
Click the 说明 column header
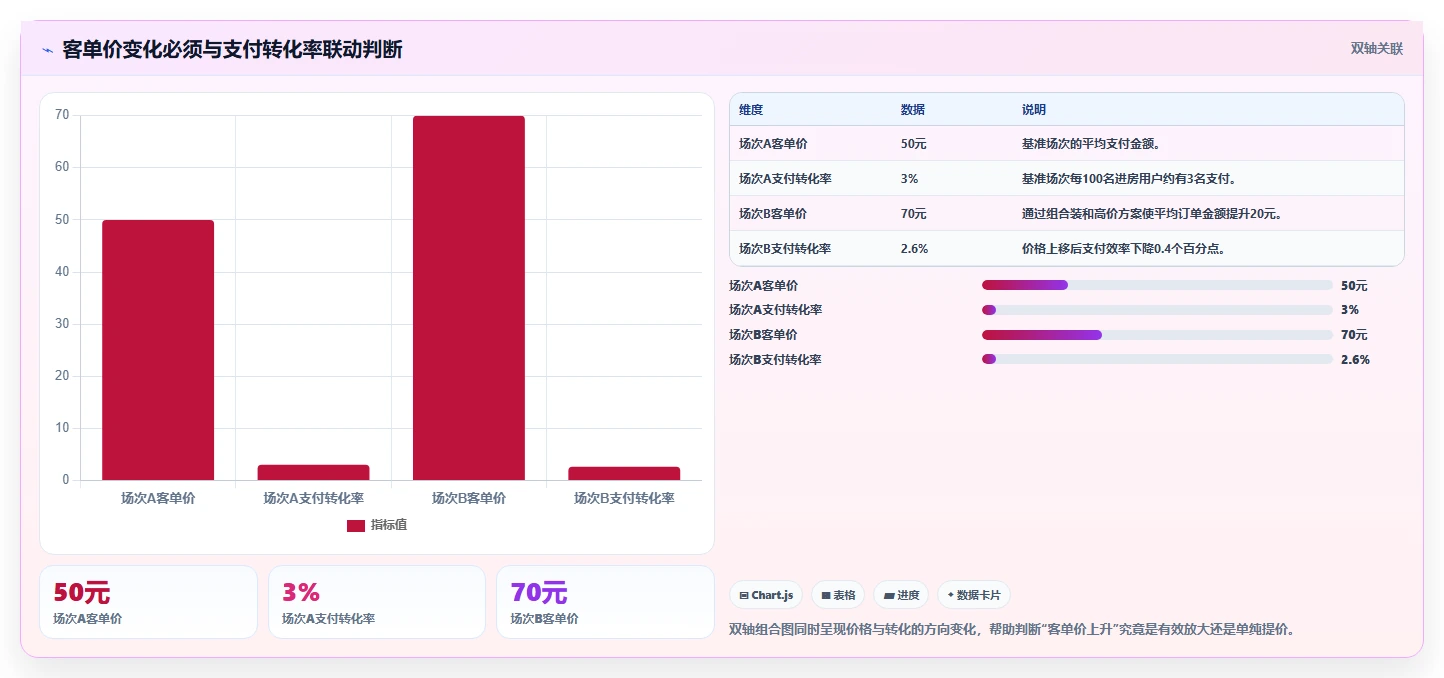click(1034, 110)
